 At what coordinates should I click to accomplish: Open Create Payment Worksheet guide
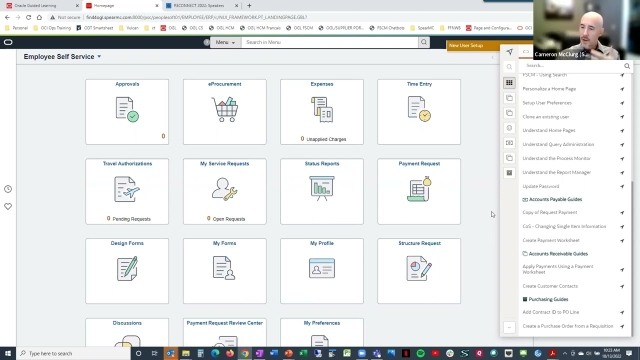pyautogui.click(x=551, y=240)
